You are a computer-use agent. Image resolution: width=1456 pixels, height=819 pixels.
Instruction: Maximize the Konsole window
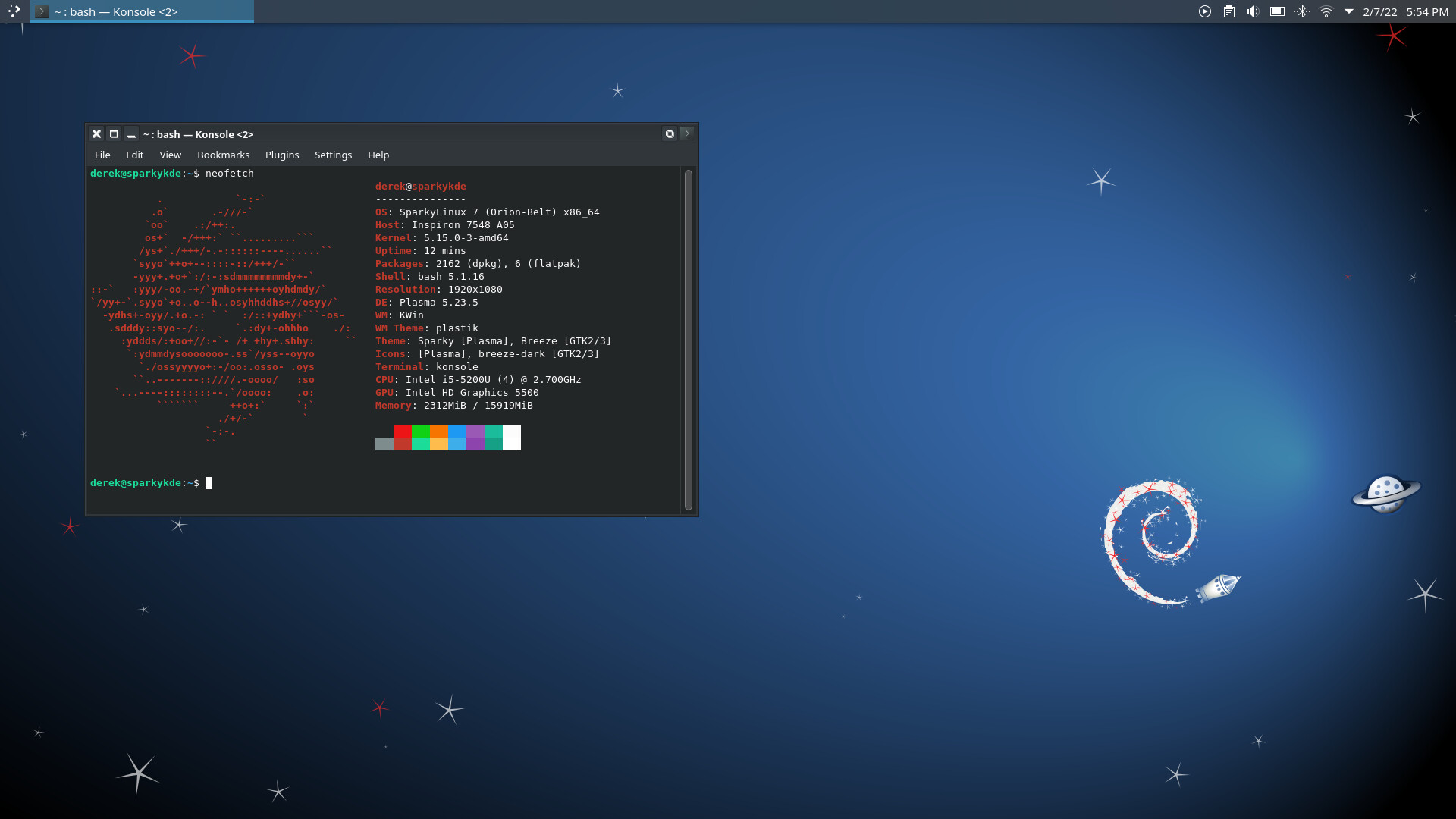coord(114,134)
